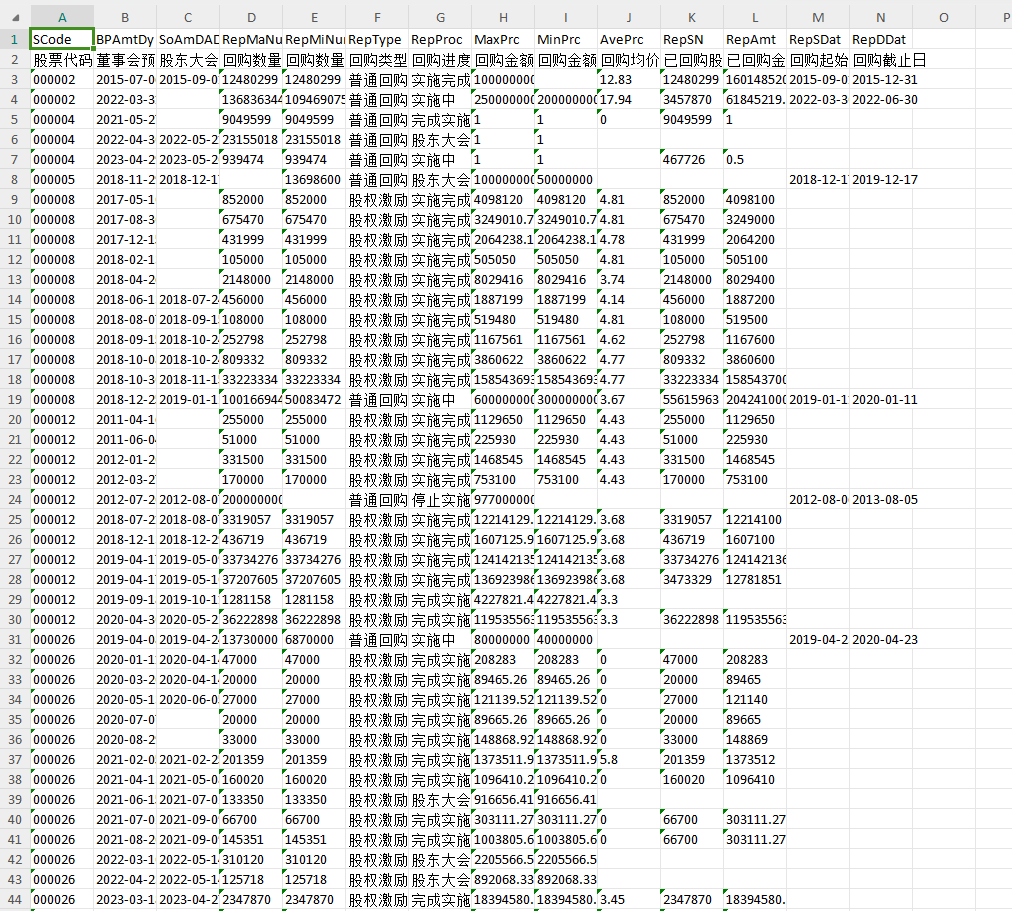Click the cell containing 0.5 in row 7
The width and height of the screenshot is (1012, 911).
coord(754,159)
